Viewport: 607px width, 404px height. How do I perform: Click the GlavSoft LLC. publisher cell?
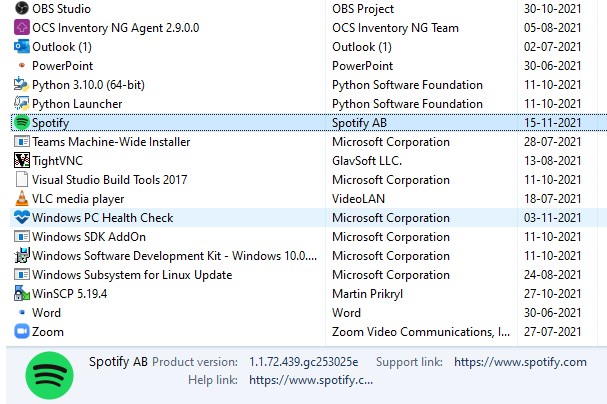click(367, 161)
